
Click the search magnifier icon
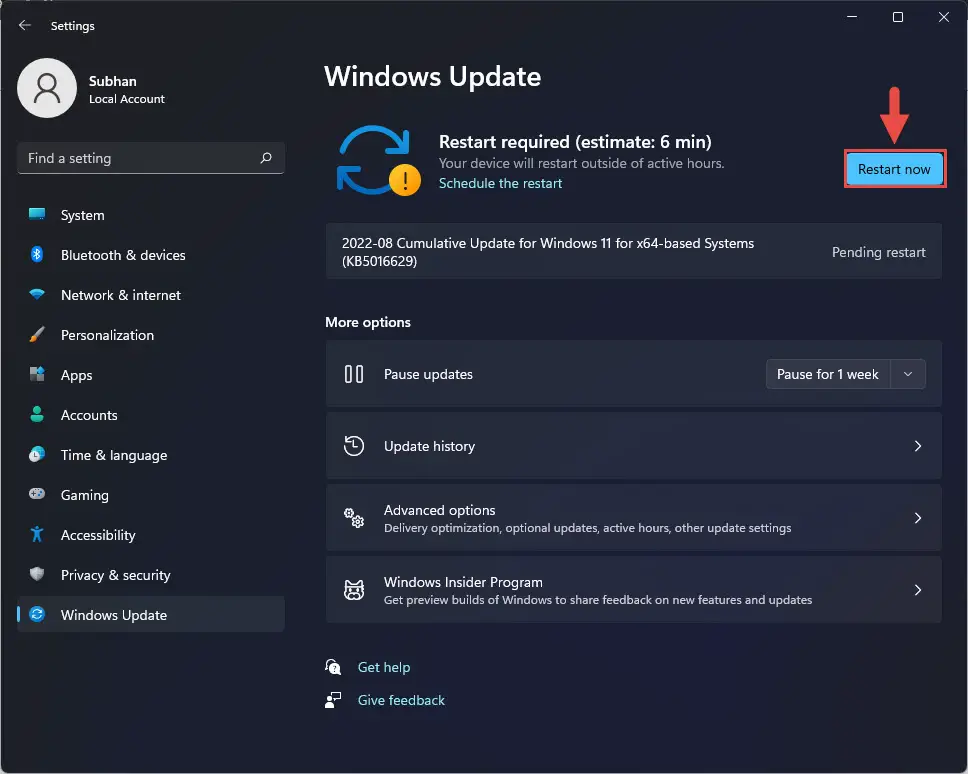(x=266, y=158)
